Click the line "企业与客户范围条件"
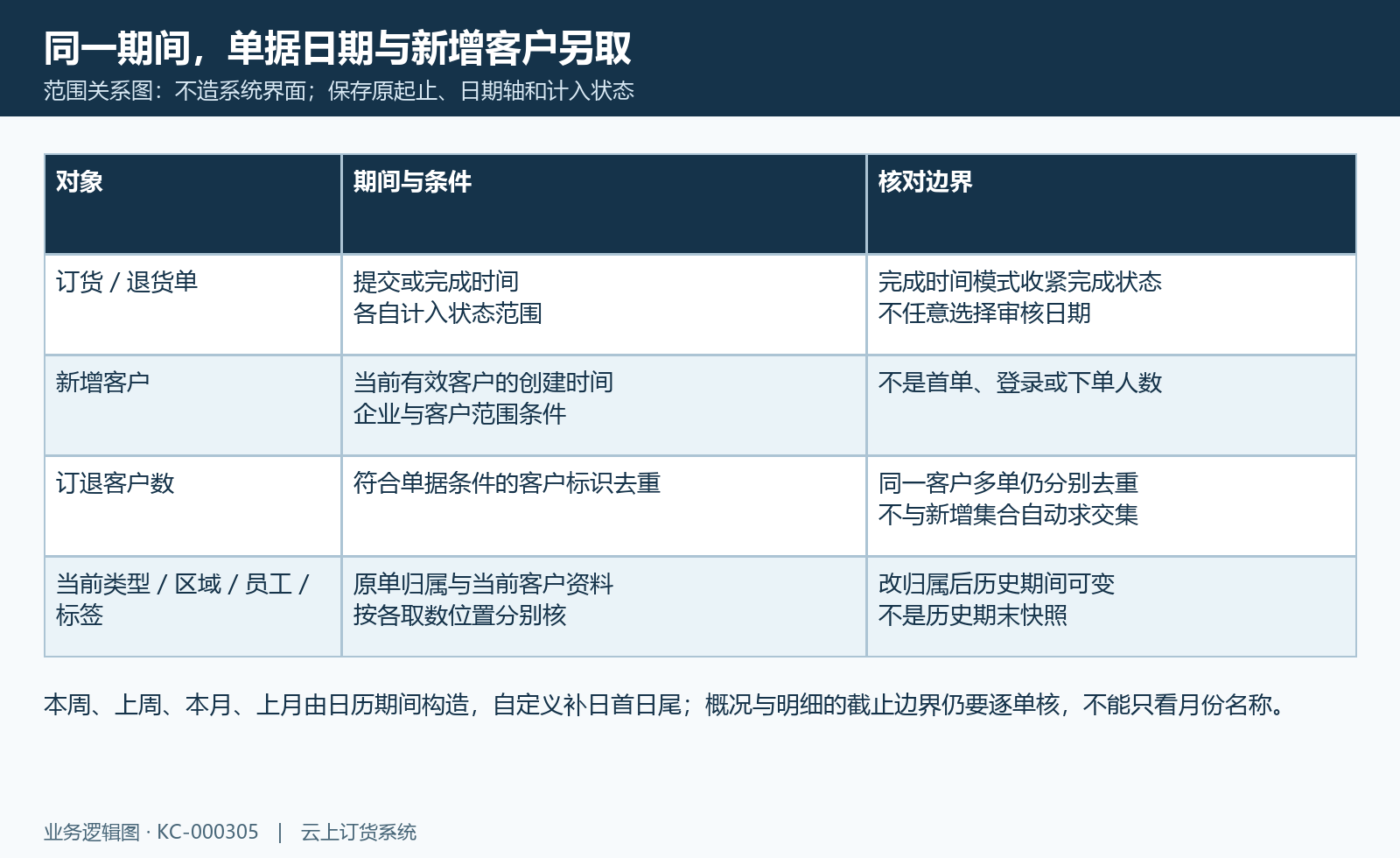 click(459, 414)
